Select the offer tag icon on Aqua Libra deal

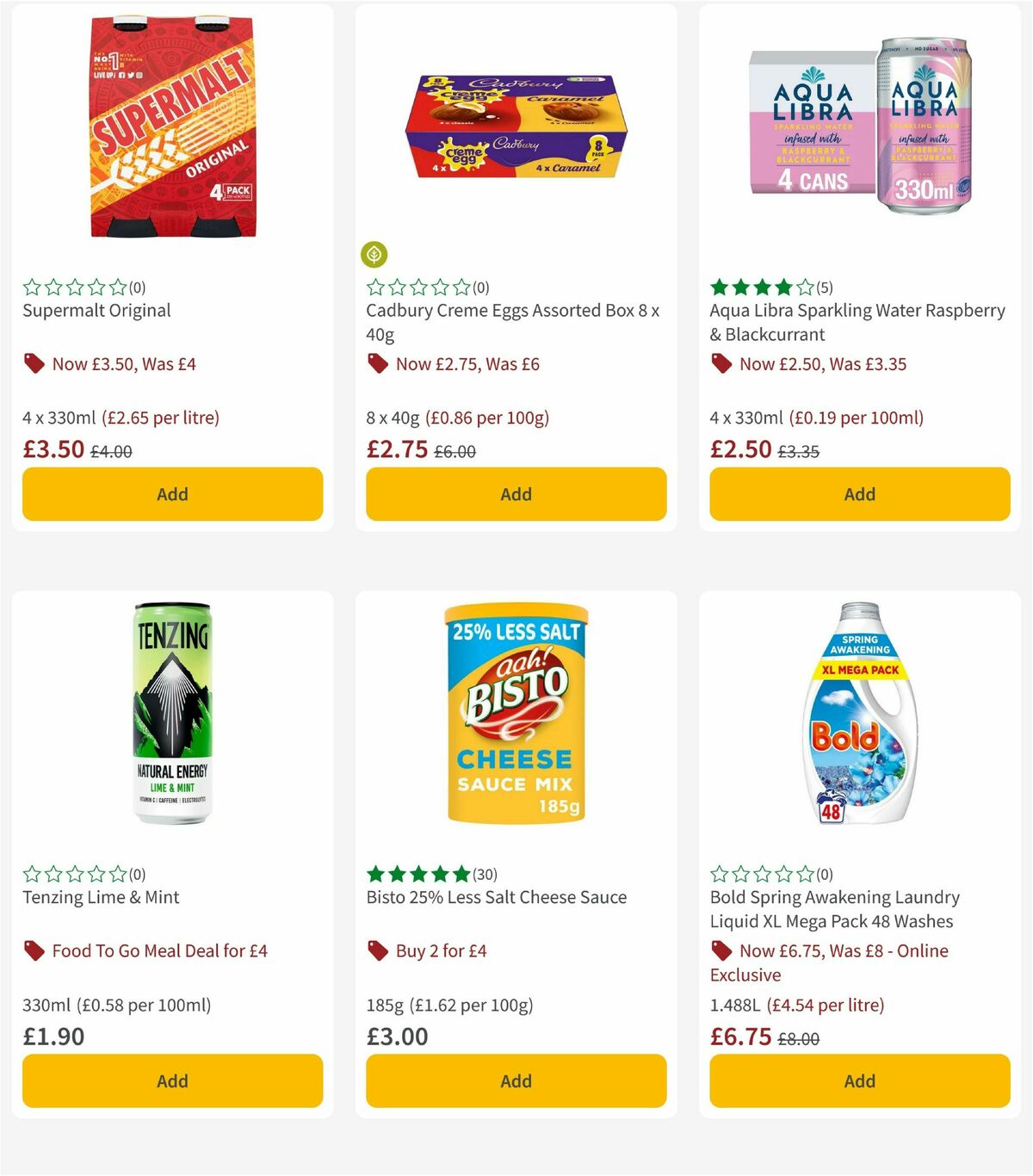pyautogui.click(x=721, y=363)
